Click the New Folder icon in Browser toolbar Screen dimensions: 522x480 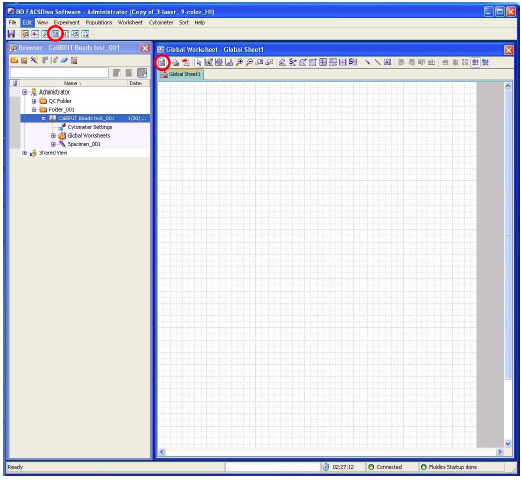[14, 60]
